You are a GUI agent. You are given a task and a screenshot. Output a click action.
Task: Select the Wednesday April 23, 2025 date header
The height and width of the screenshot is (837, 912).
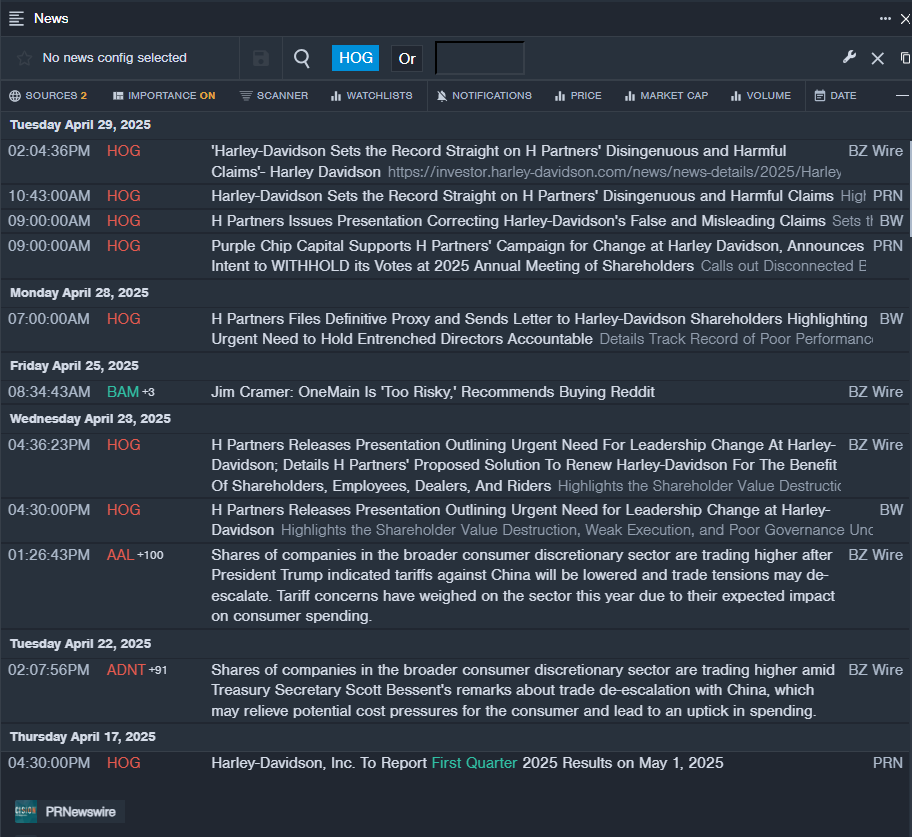[90, 419]
